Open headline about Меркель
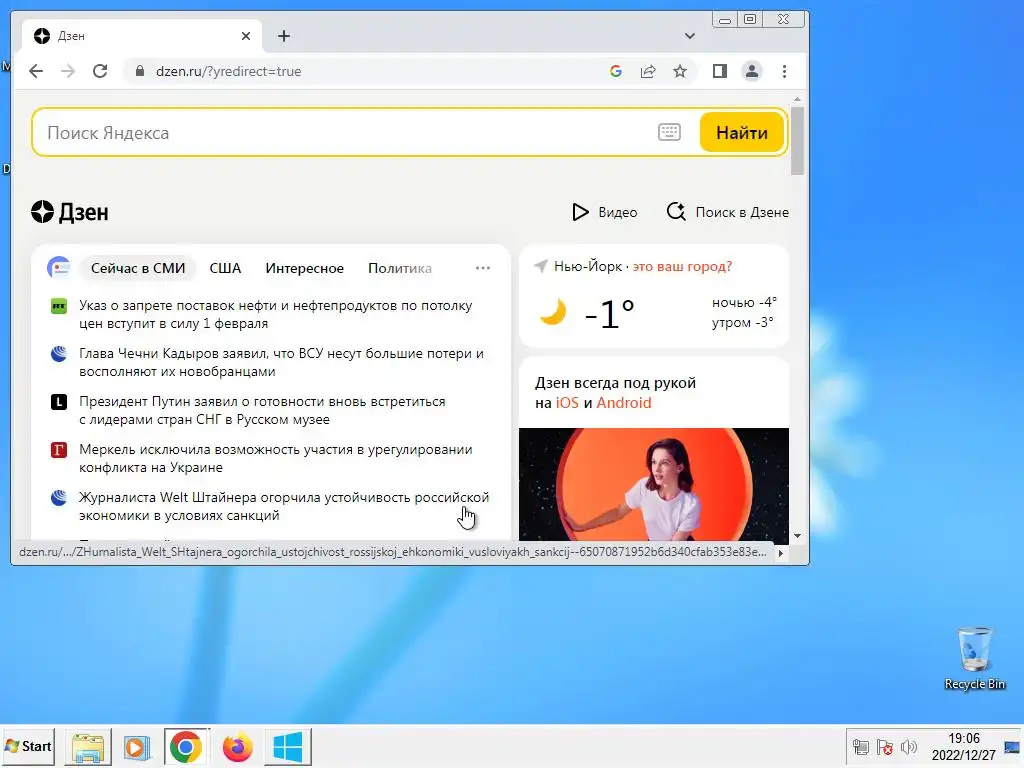The image size is (1024, 768). coord(276,458)
